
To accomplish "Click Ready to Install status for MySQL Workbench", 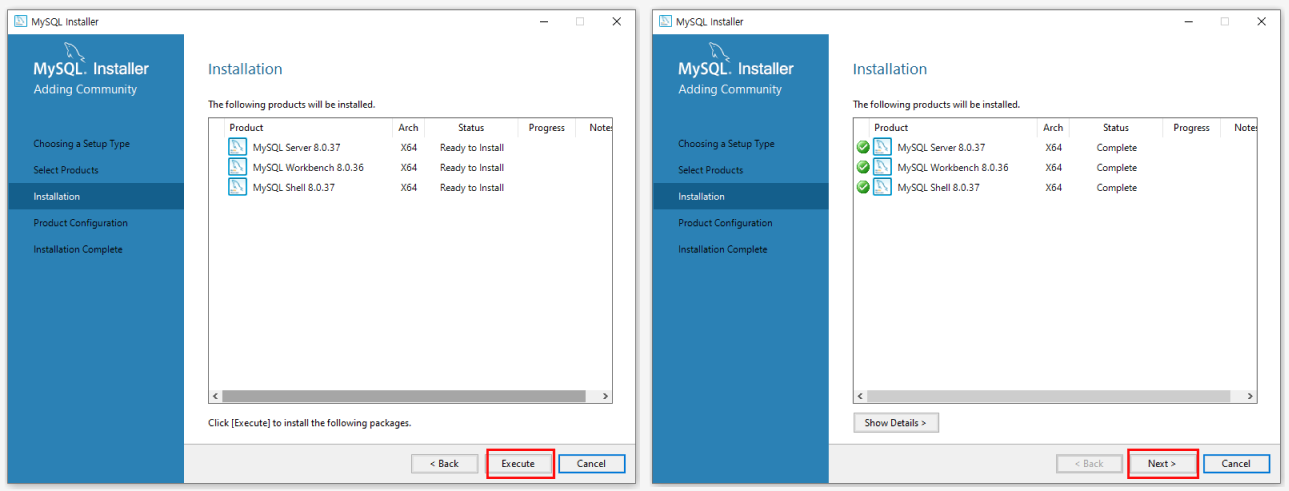I will pyautogui.click(x=472, y=168).
